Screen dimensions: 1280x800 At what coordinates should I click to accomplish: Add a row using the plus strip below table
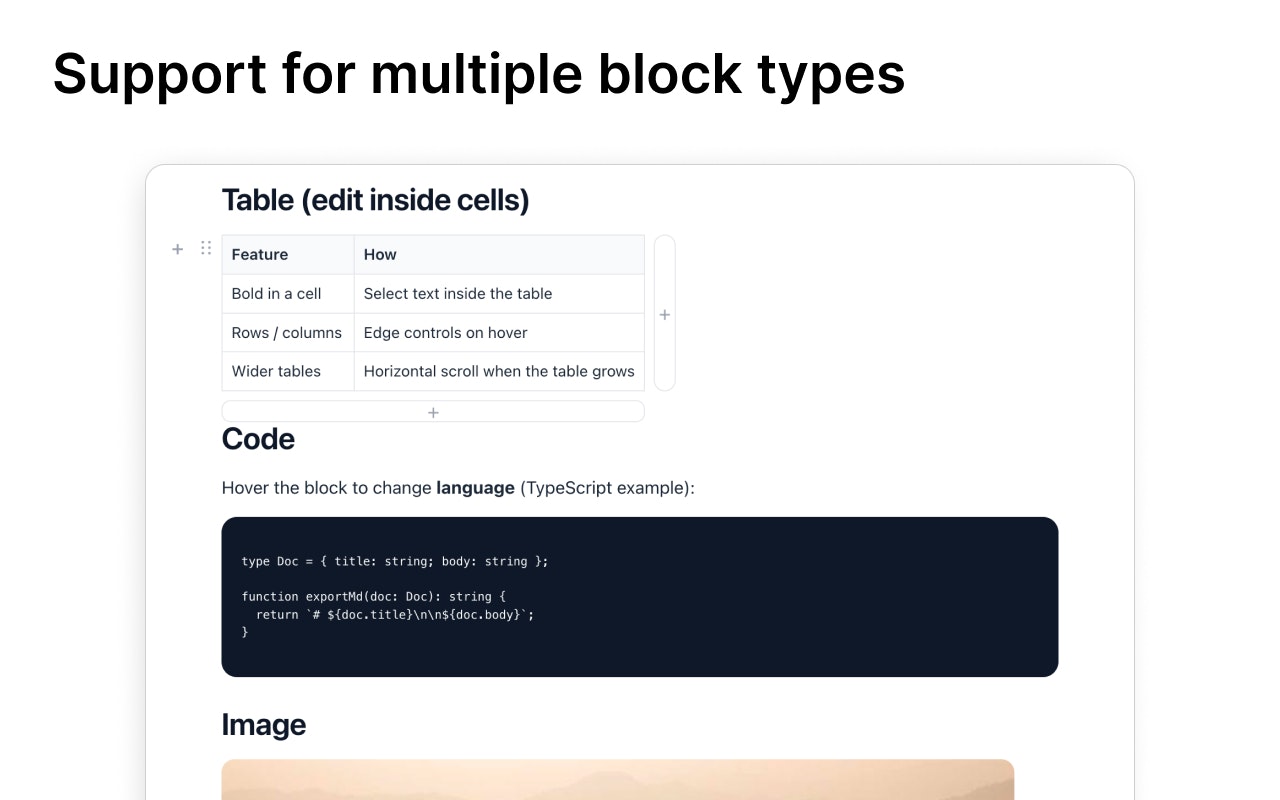(432, 411)
